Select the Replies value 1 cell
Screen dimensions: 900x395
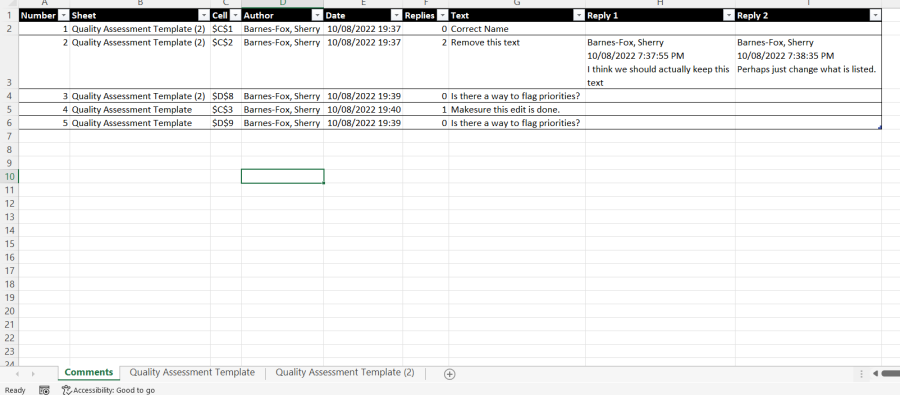(x=425, y=110)
